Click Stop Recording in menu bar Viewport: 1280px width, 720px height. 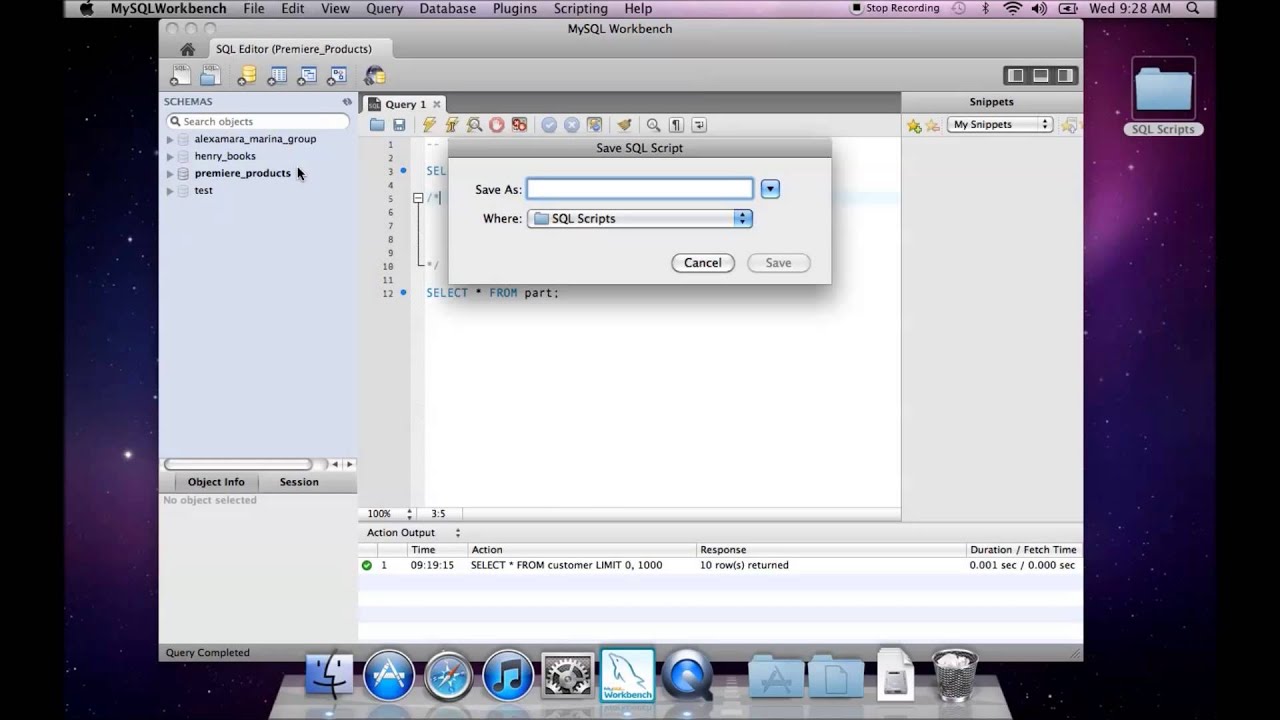[x=895, y=8]
